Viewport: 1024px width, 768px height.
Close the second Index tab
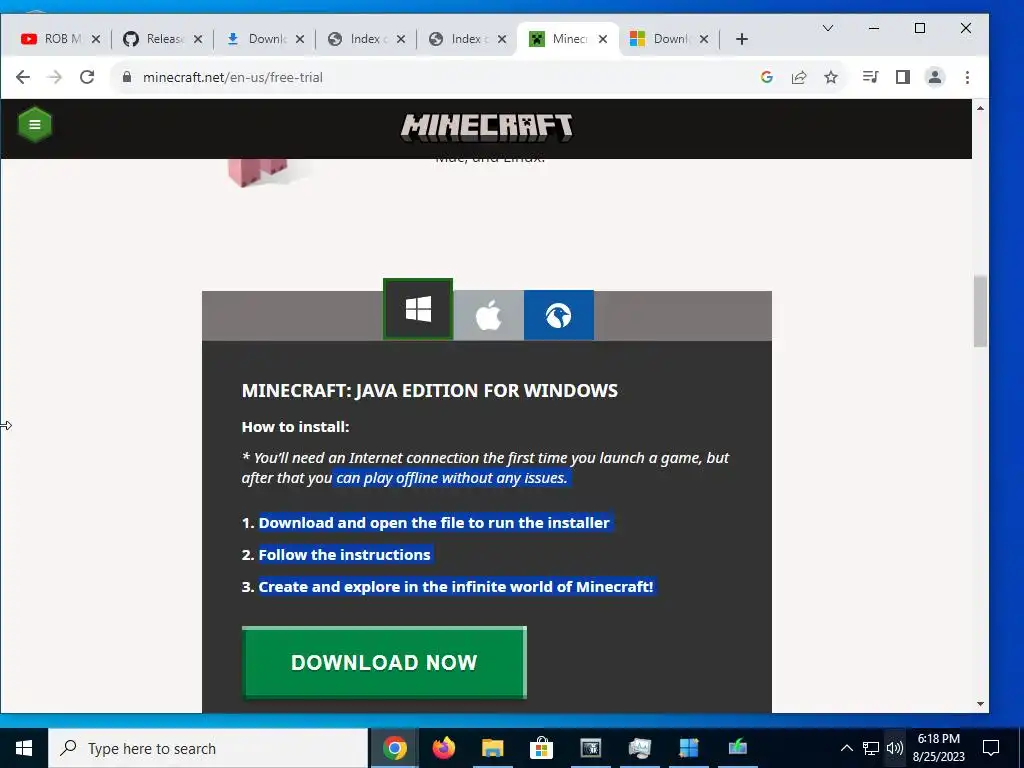tap(502, 39)
